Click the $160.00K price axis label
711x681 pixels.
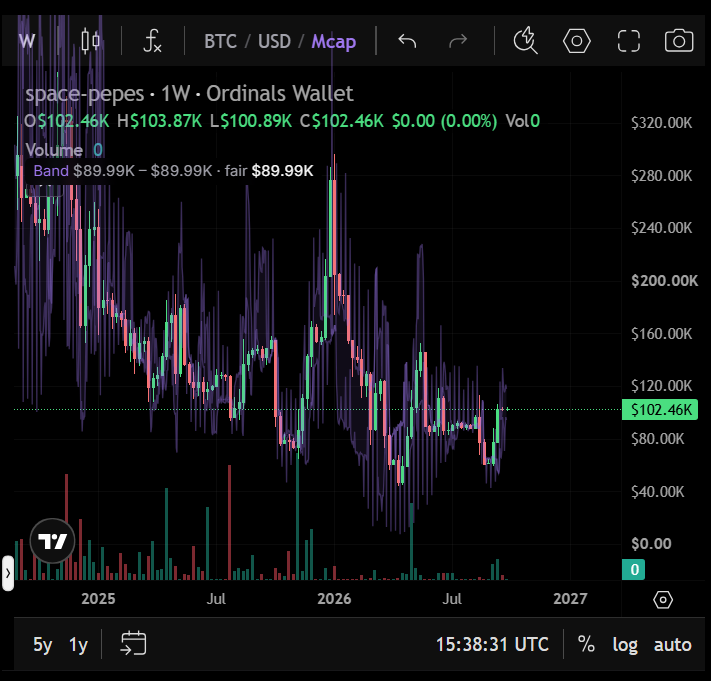(x=662, y=334)
